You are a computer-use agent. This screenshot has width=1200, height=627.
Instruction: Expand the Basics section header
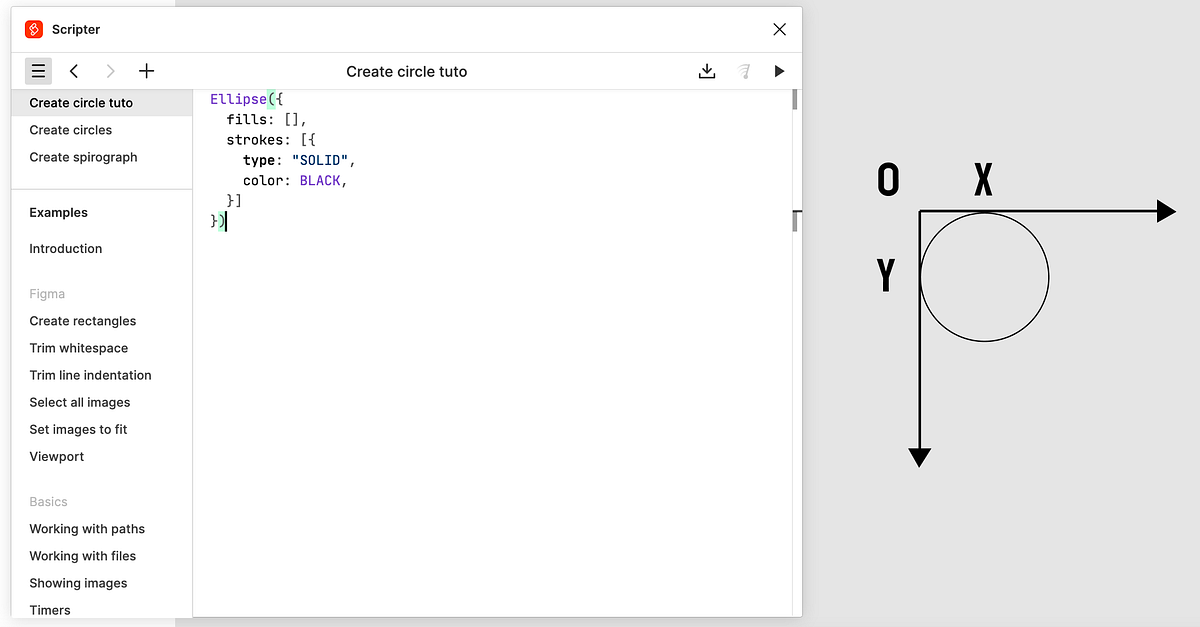click(49, 501)
